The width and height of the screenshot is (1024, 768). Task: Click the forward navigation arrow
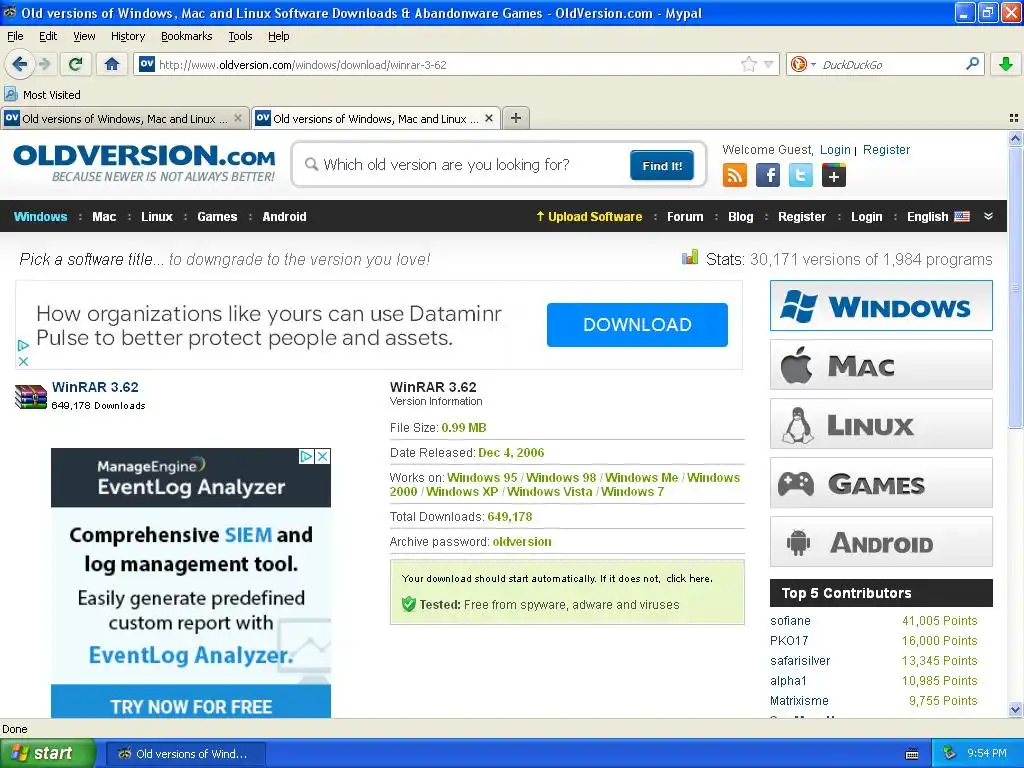pos(44,64)
